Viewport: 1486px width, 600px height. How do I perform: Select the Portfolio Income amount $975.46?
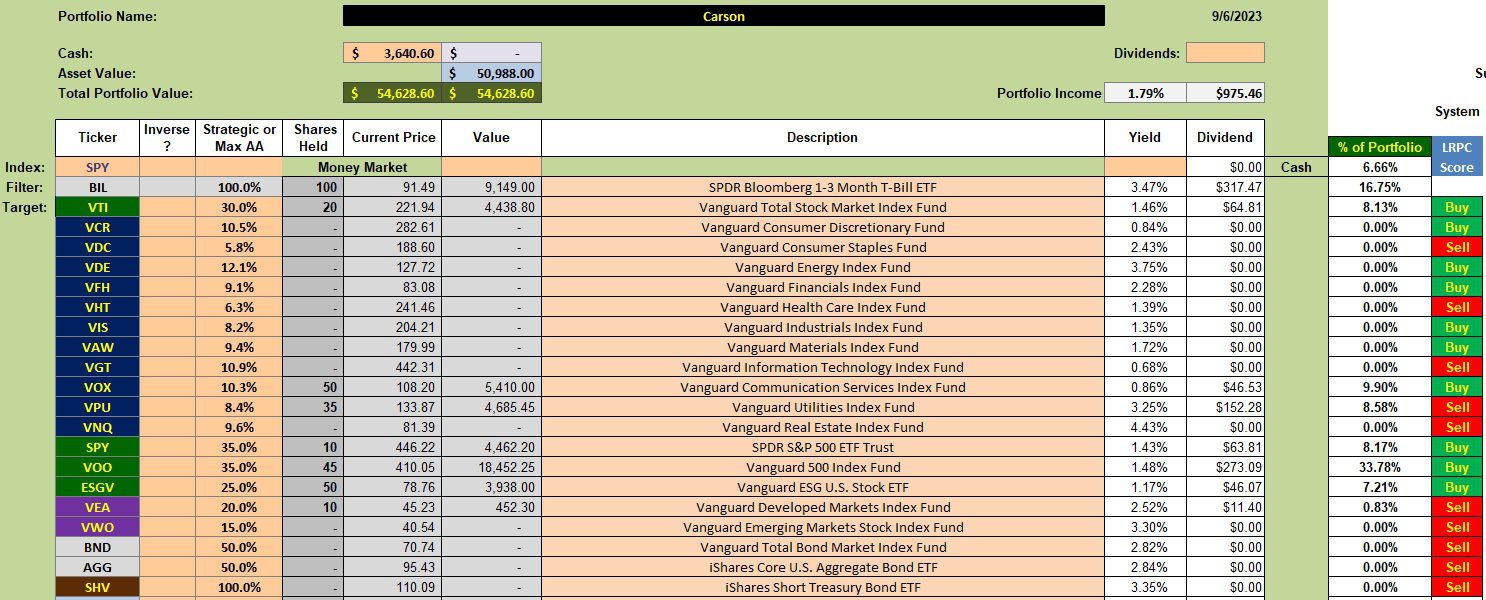(x=1225, y=93)
